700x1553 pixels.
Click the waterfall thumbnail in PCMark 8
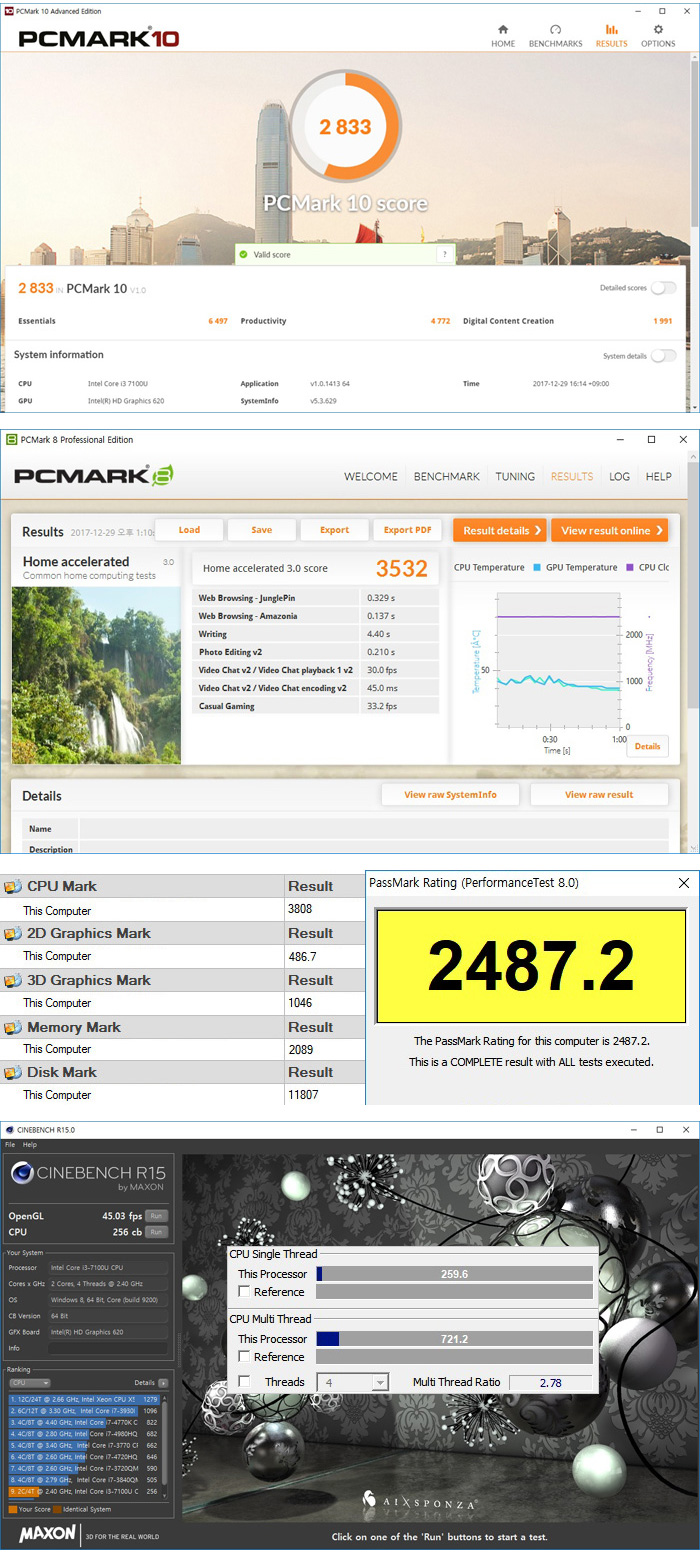(x=96, y=675)
